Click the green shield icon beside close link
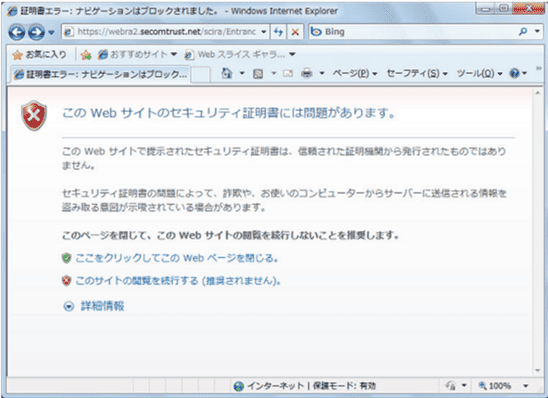 66,258
